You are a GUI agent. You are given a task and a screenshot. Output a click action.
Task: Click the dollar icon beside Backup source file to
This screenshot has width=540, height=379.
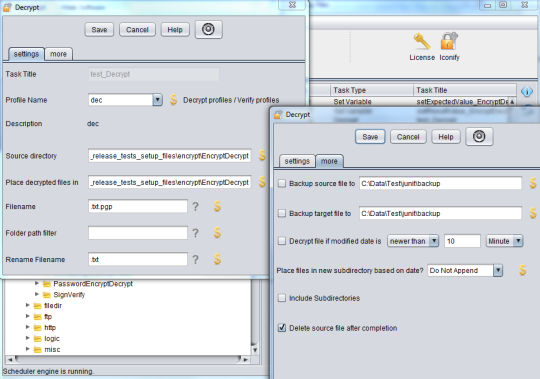point(533,183)
